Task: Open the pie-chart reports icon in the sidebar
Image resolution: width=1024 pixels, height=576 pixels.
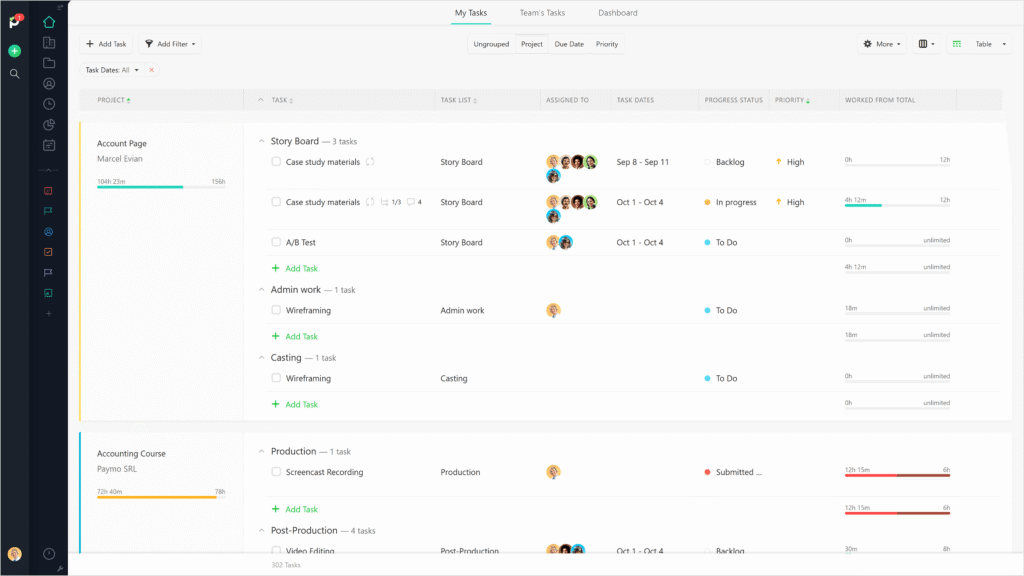Action: tap(48, 126)
